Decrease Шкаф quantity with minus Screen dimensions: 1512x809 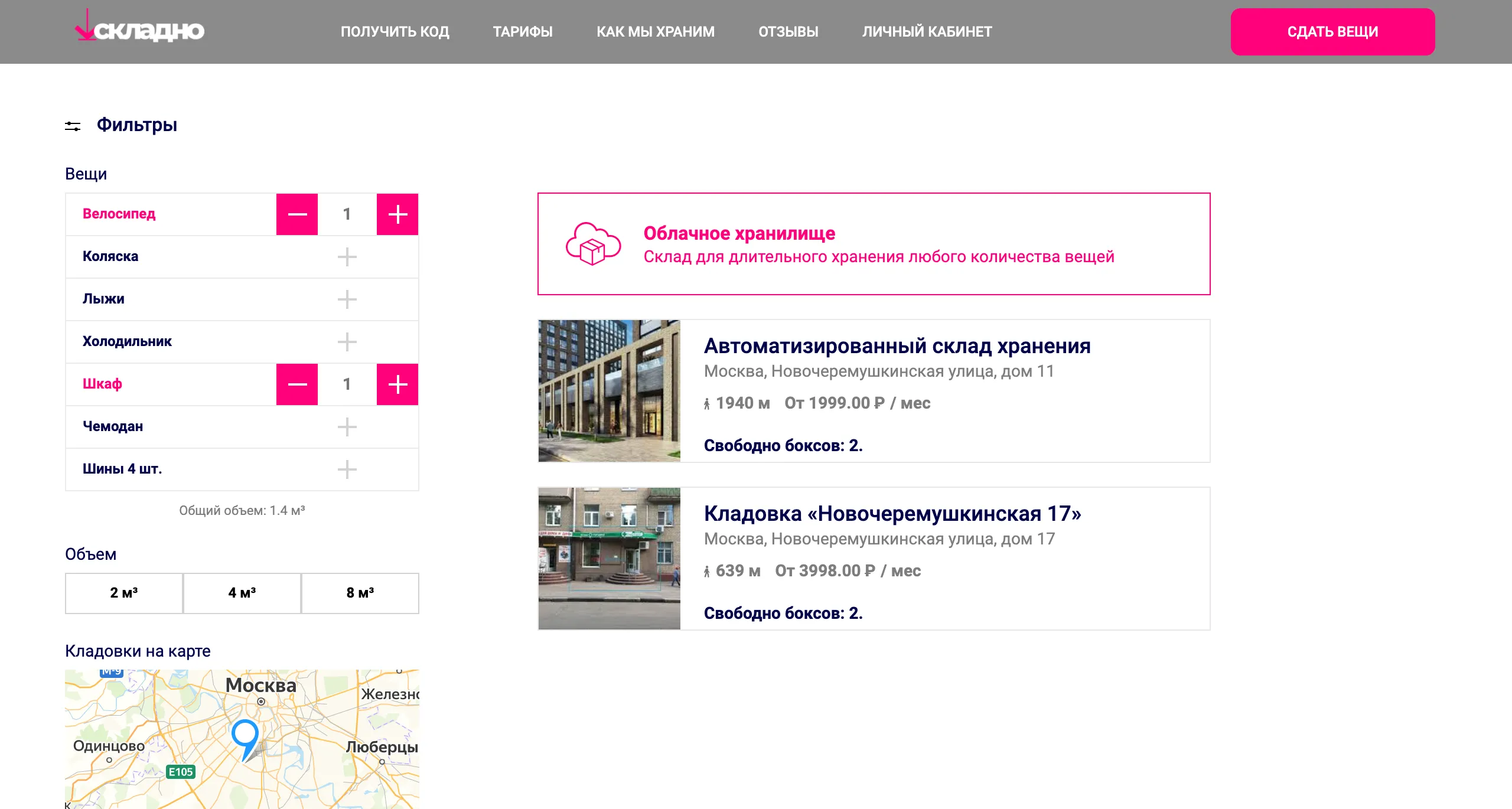pyautogui.click(x=297, y=384)
